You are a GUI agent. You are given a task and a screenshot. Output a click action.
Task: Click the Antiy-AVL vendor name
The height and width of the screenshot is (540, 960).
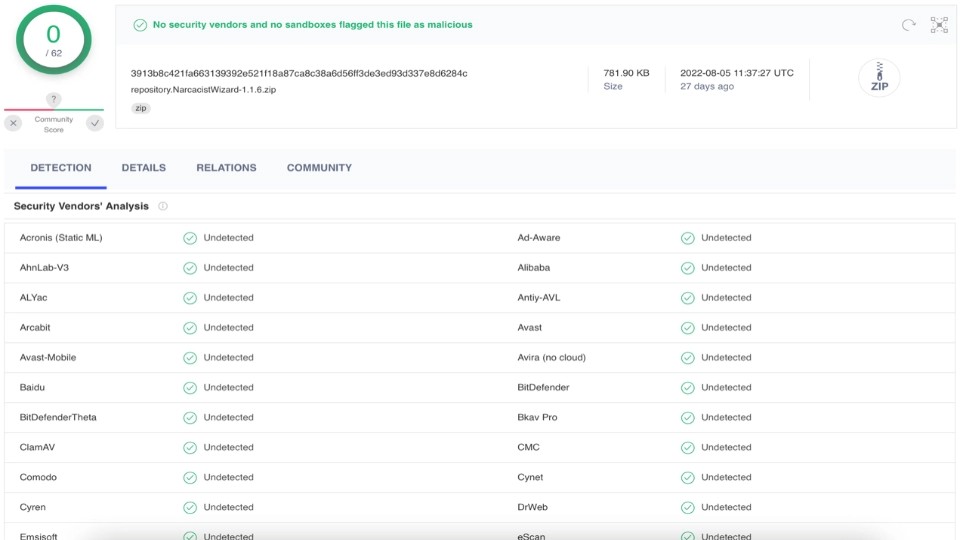539,298
